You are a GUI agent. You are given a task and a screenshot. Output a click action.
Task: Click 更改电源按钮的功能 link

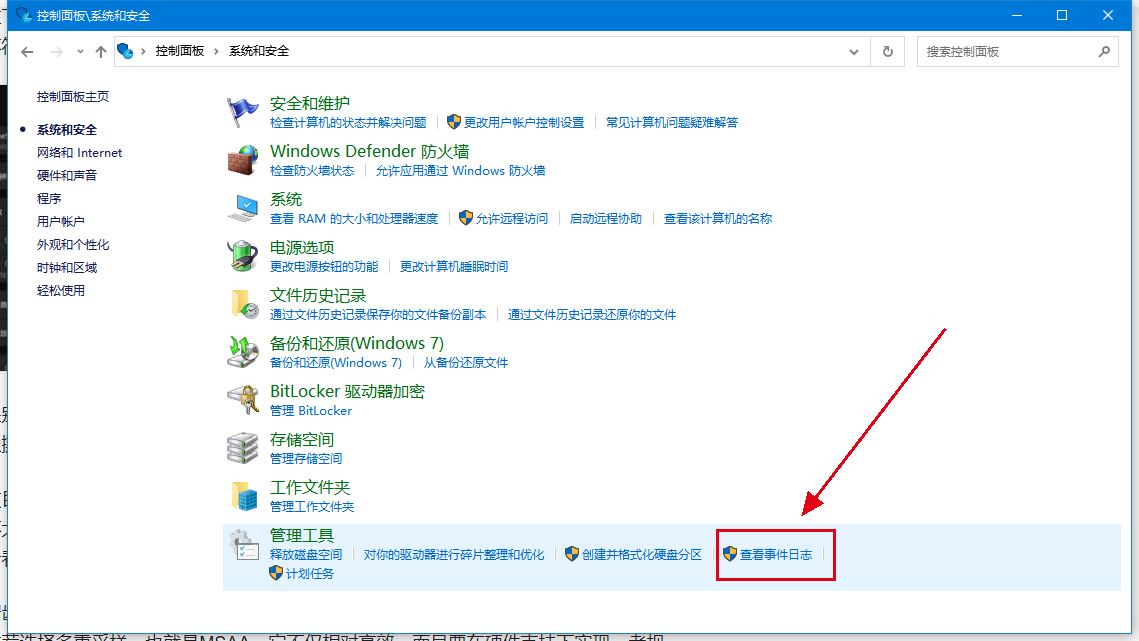(x=324, y=267)
